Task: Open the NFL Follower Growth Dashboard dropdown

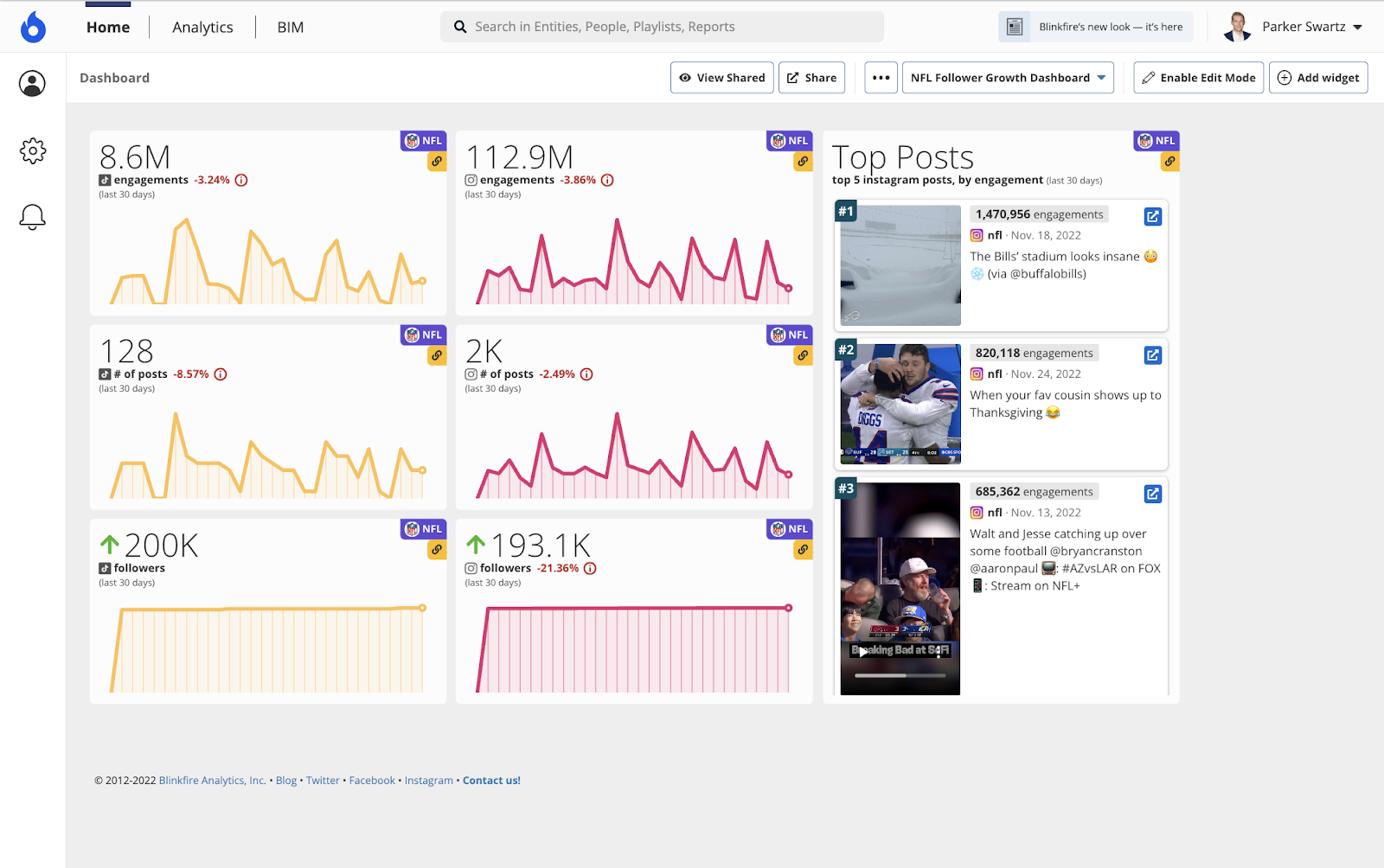Action: click(1008, 78)
